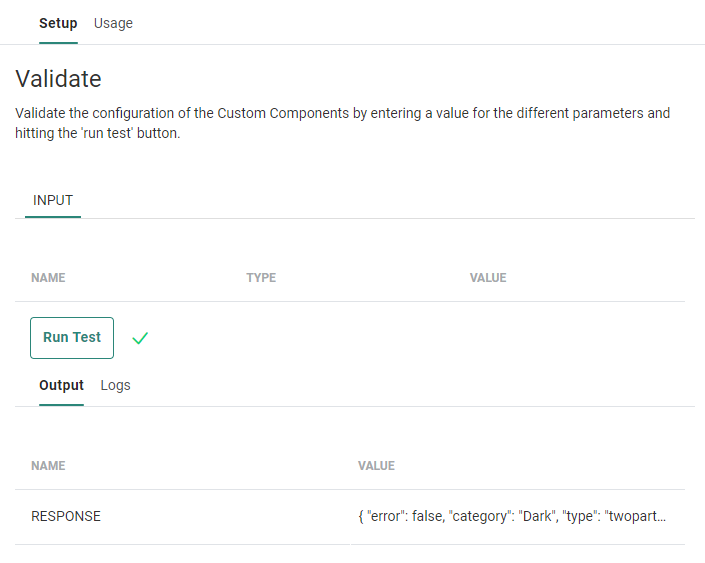
Task: Switch to the Setup tab
Action: click(58, 23)
